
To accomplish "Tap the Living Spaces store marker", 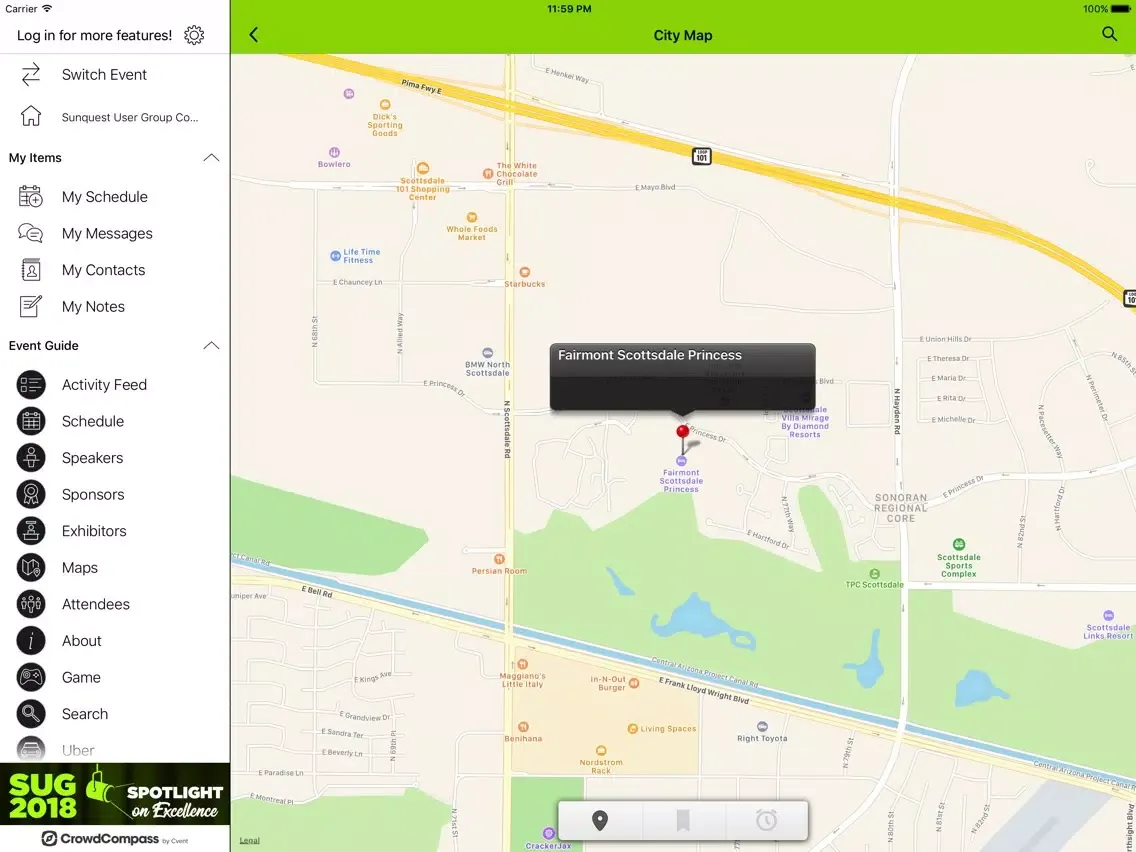I will click(x=632, y=729).
